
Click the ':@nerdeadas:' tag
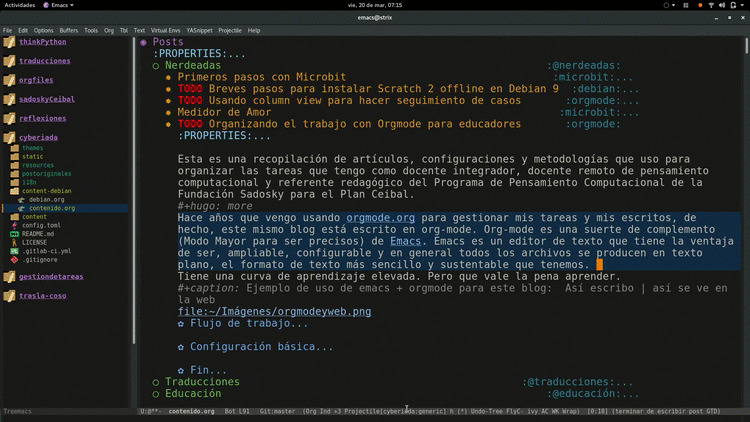584,66
